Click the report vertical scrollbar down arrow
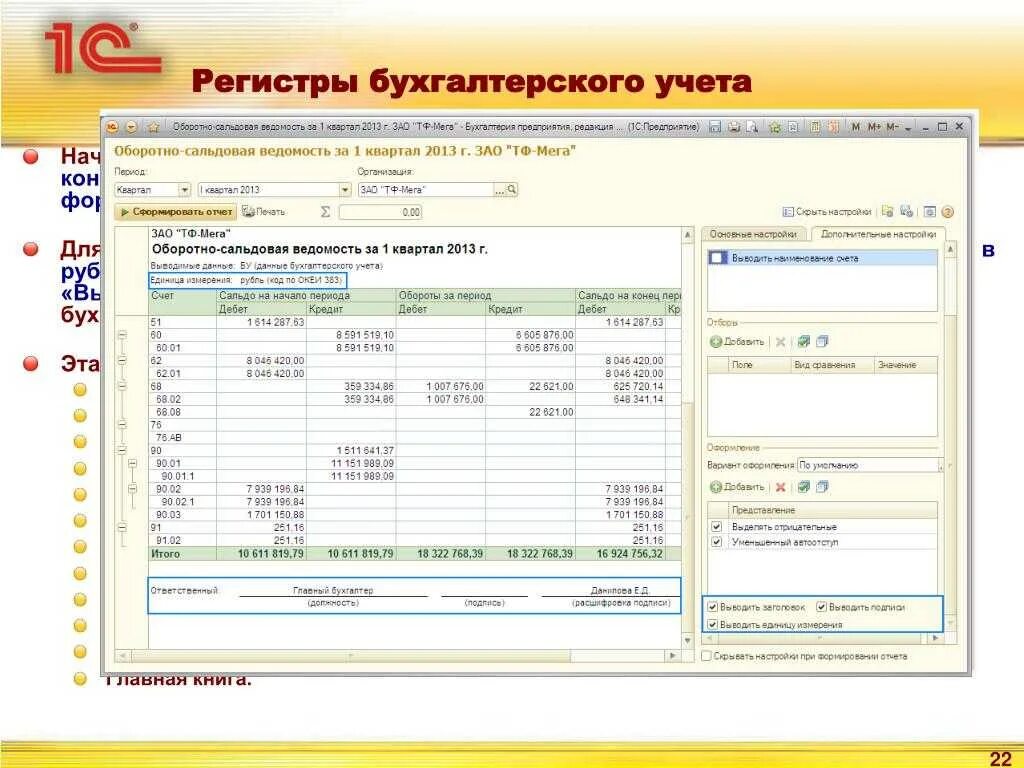 point(687,641)
